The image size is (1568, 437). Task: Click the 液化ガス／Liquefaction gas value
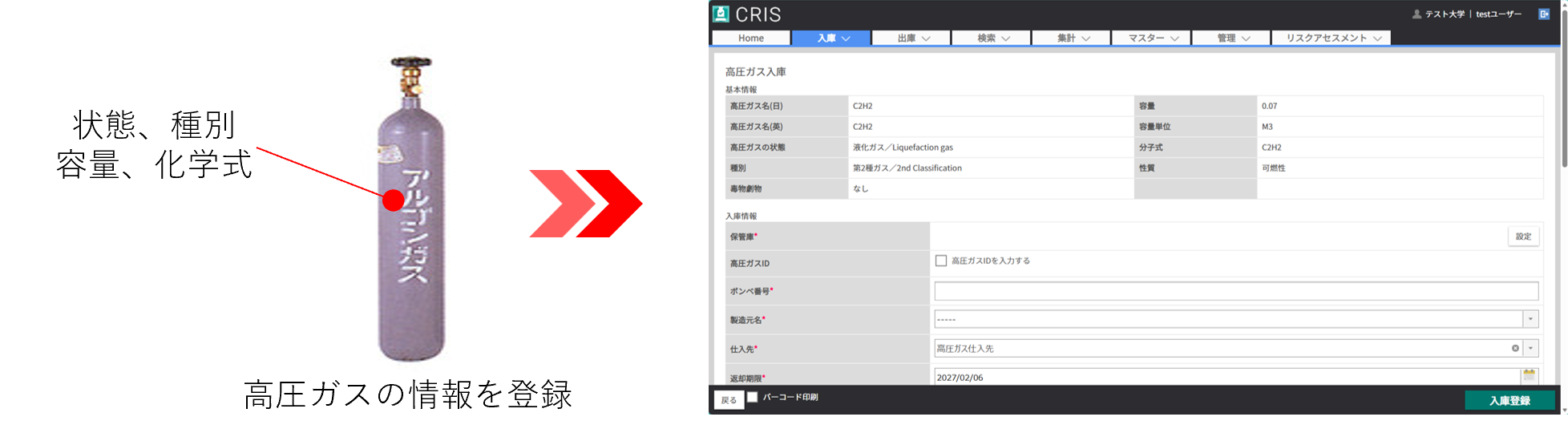(x=903, y=148)
